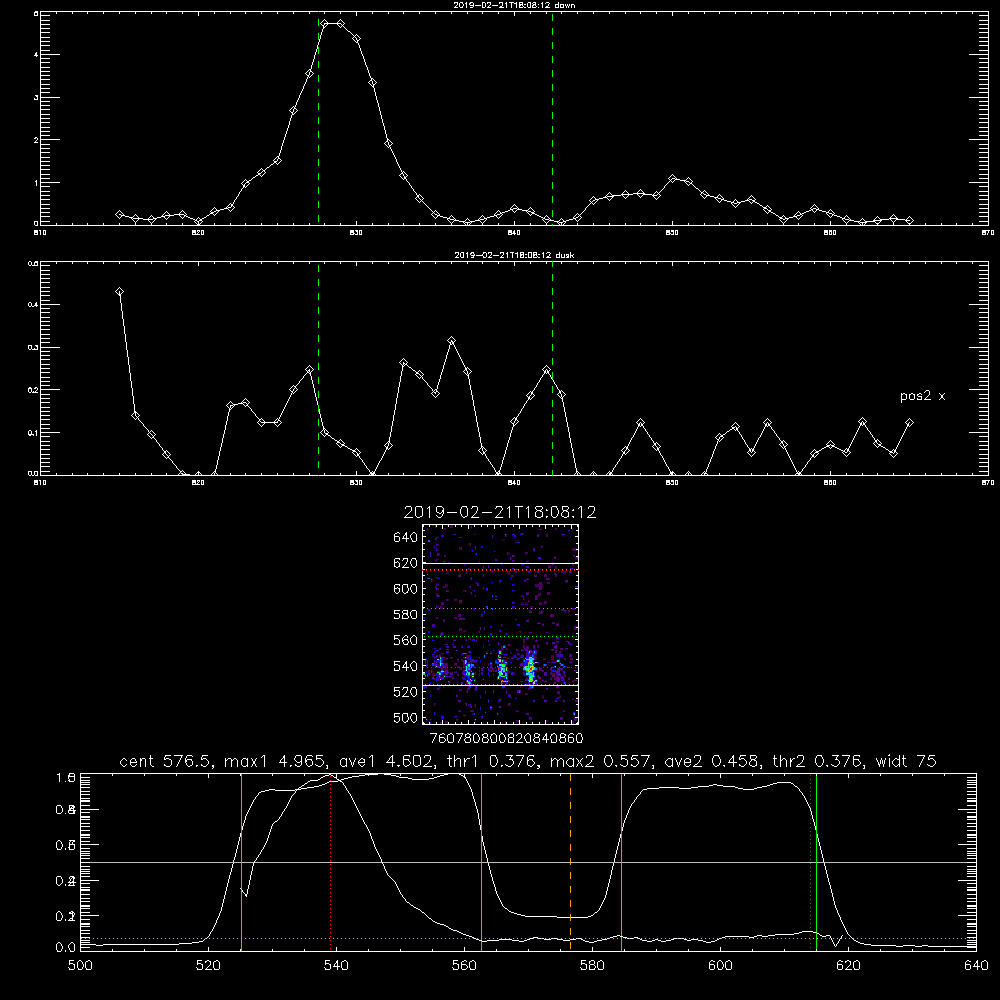The height and width of the screenshot is (1000, 1000).
Task: Click the upper white horizontal line in spectral image
Action: click(500, 564)
